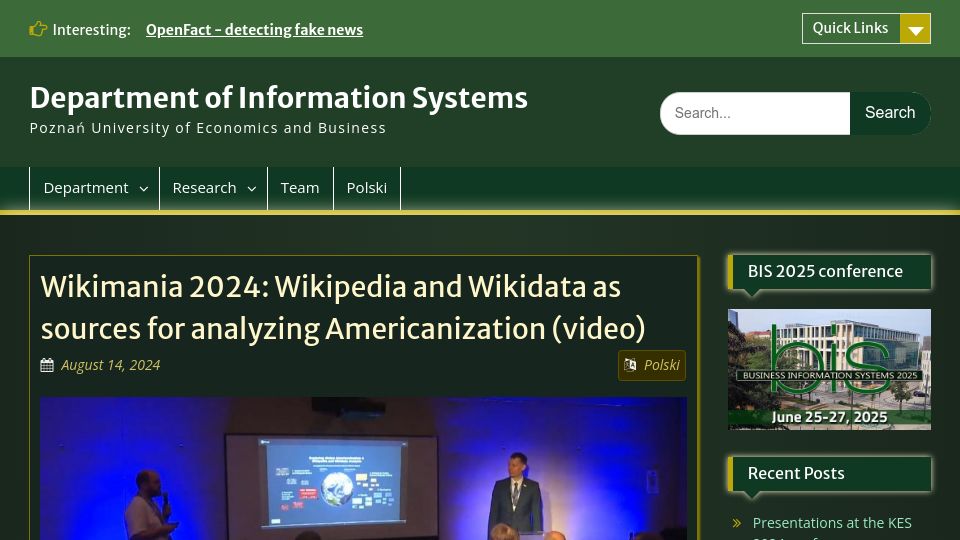Open the August 14, 2024 date link
The image size is (960, 540).
click(111, 365)
